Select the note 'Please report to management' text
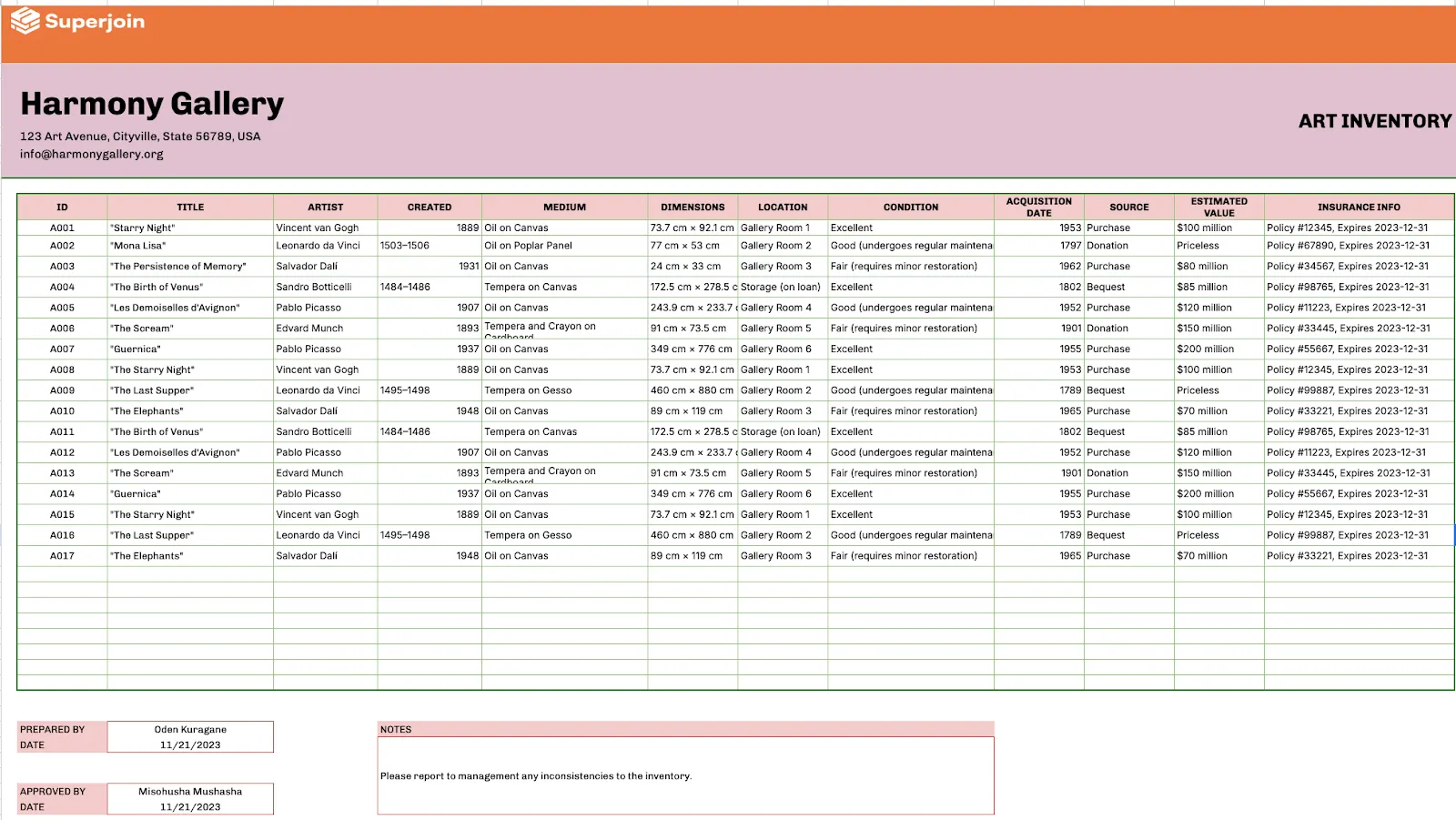 (536, 776)
